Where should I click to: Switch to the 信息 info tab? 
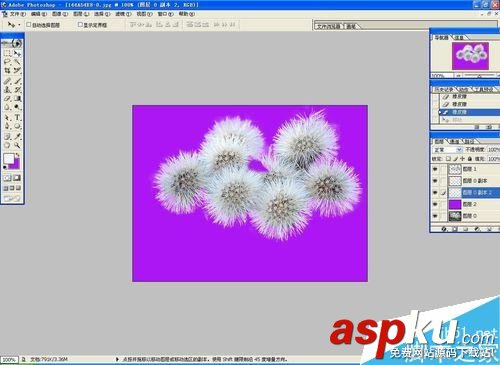(459, 38)
